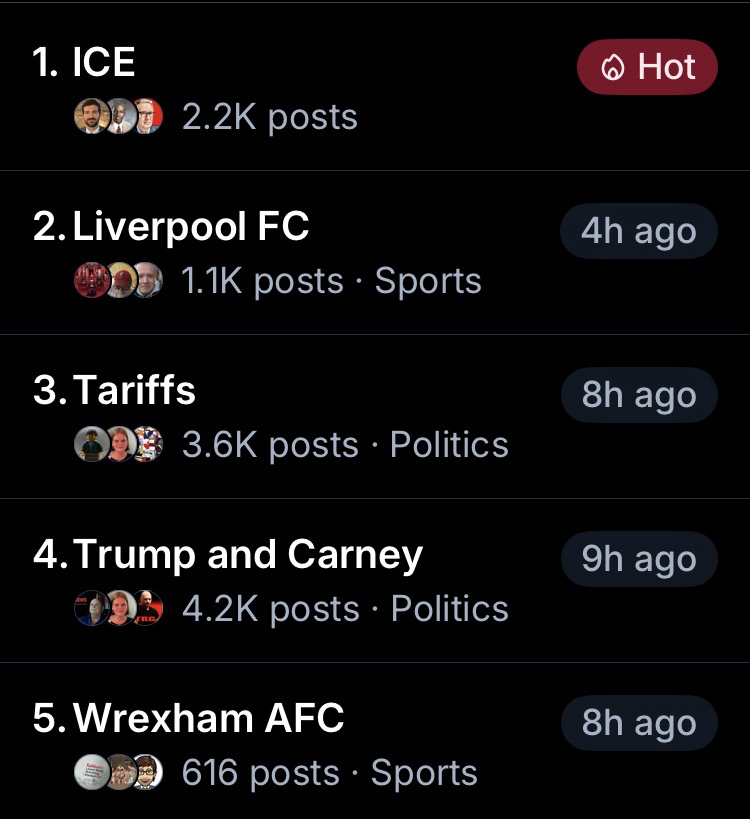The height and width of the screenshot is (819, 750).
Task: Select avatars under Trump and Carney
Action: tap(118, 609)
